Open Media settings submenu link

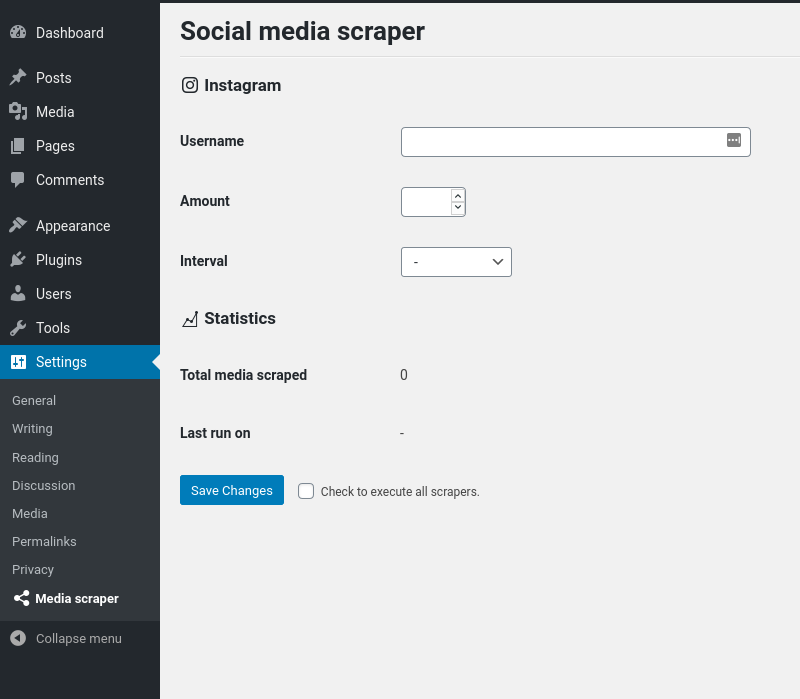(x=30, y=513)
